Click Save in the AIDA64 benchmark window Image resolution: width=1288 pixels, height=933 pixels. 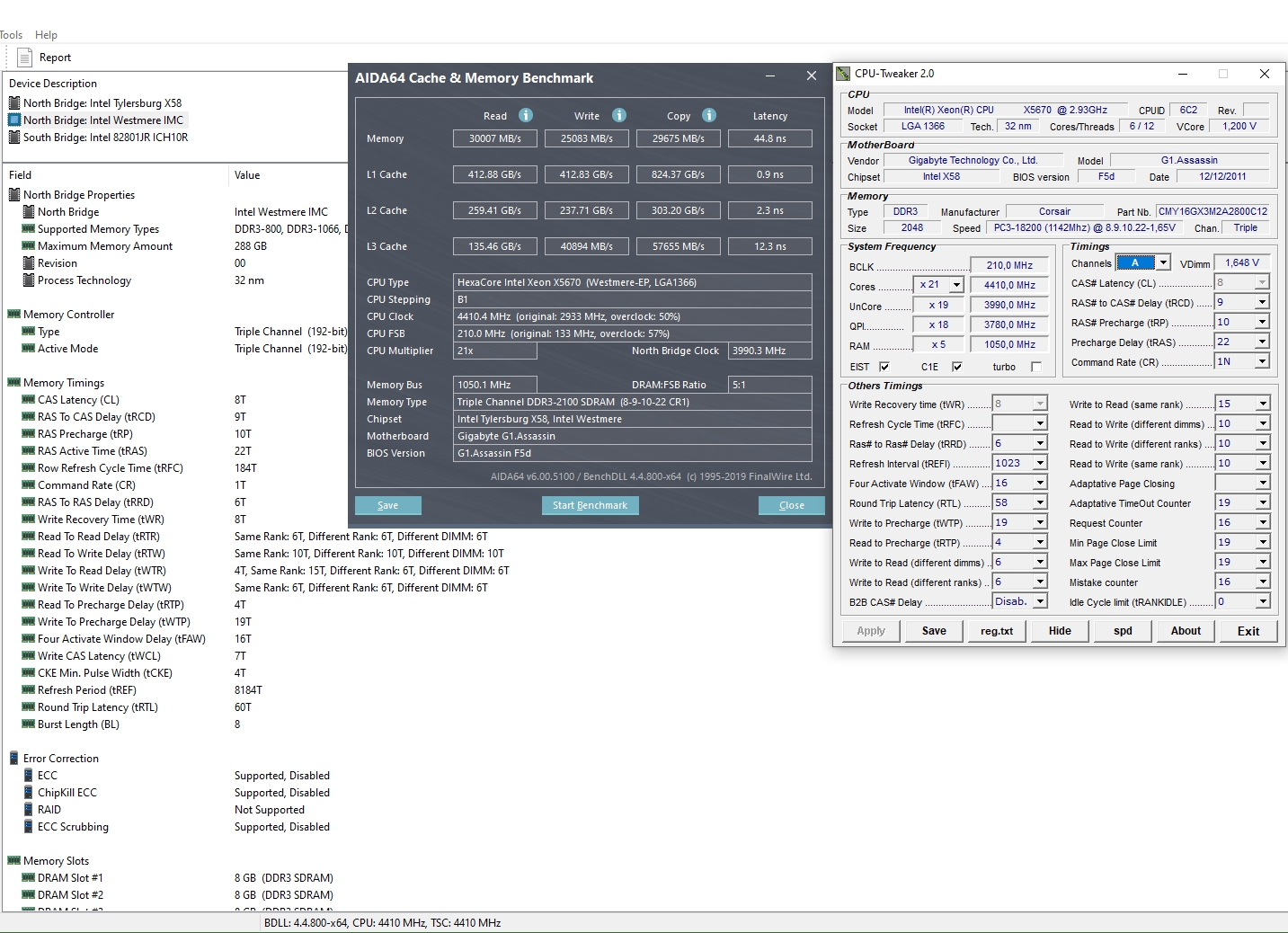coord(387,505)
